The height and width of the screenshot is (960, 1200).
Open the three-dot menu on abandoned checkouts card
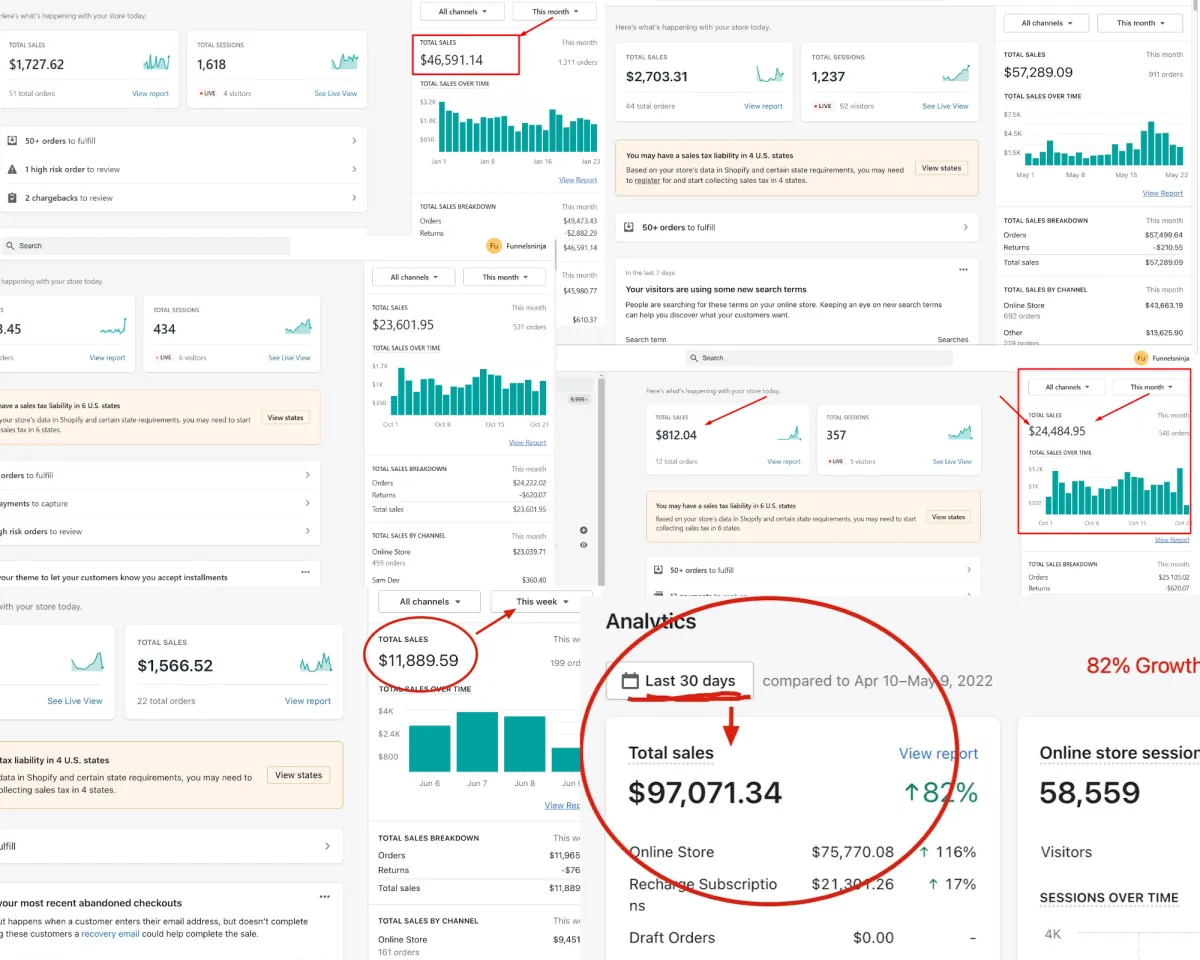(324, 897)
